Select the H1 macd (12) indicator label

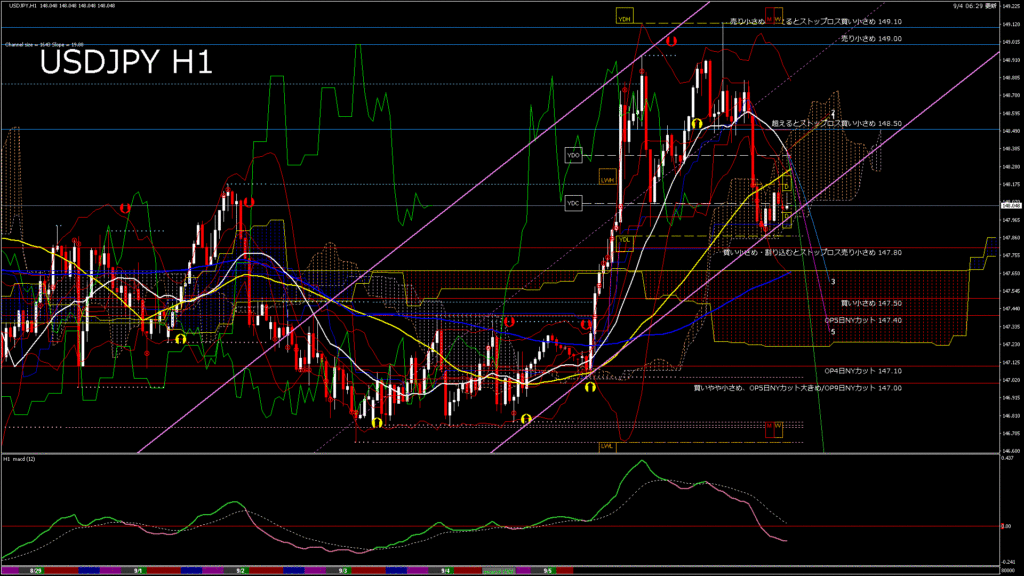[x=21, y=458]
